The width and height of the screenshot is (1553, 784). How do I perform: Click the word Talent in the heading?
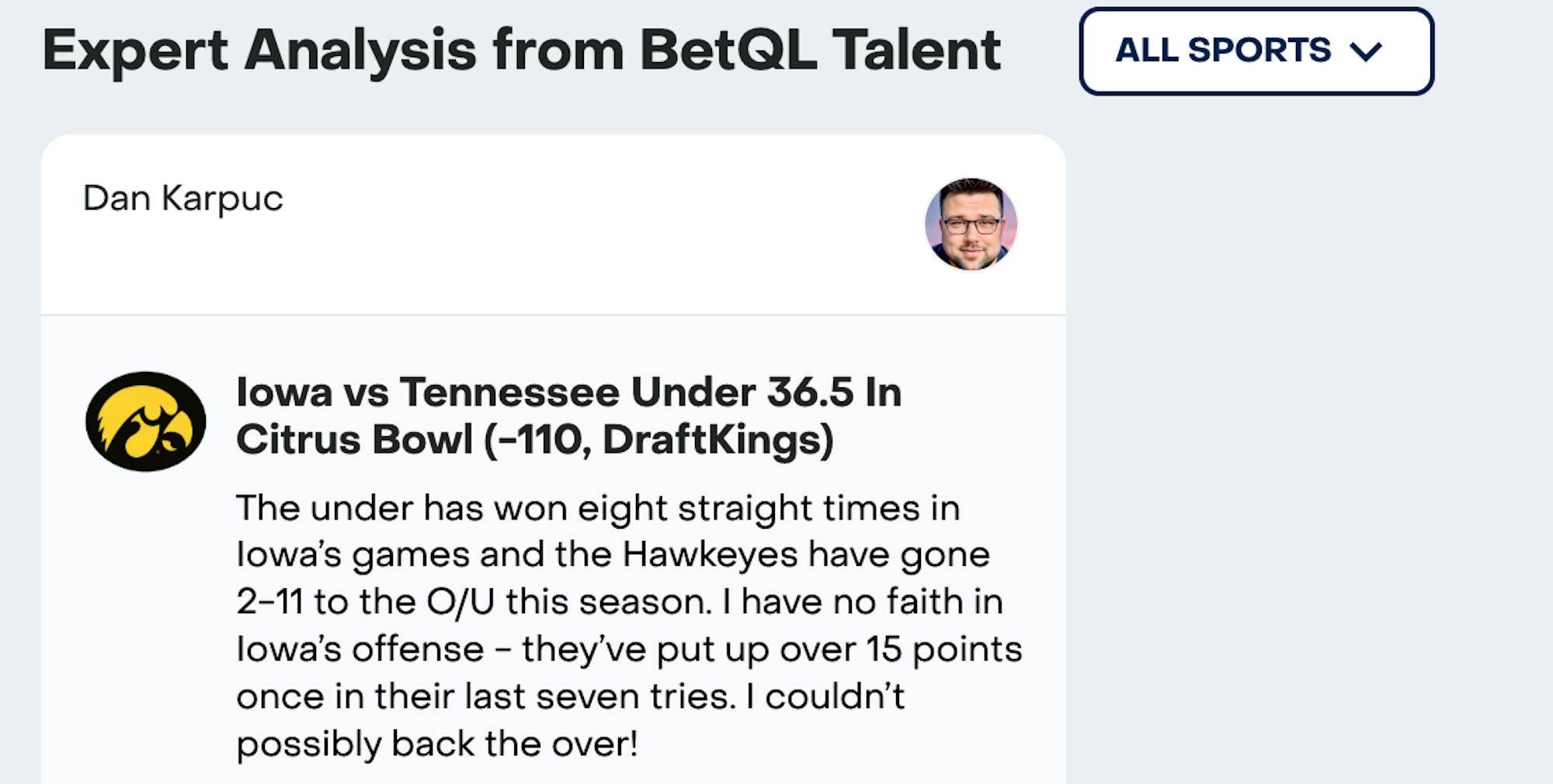[x=916, y=51]
